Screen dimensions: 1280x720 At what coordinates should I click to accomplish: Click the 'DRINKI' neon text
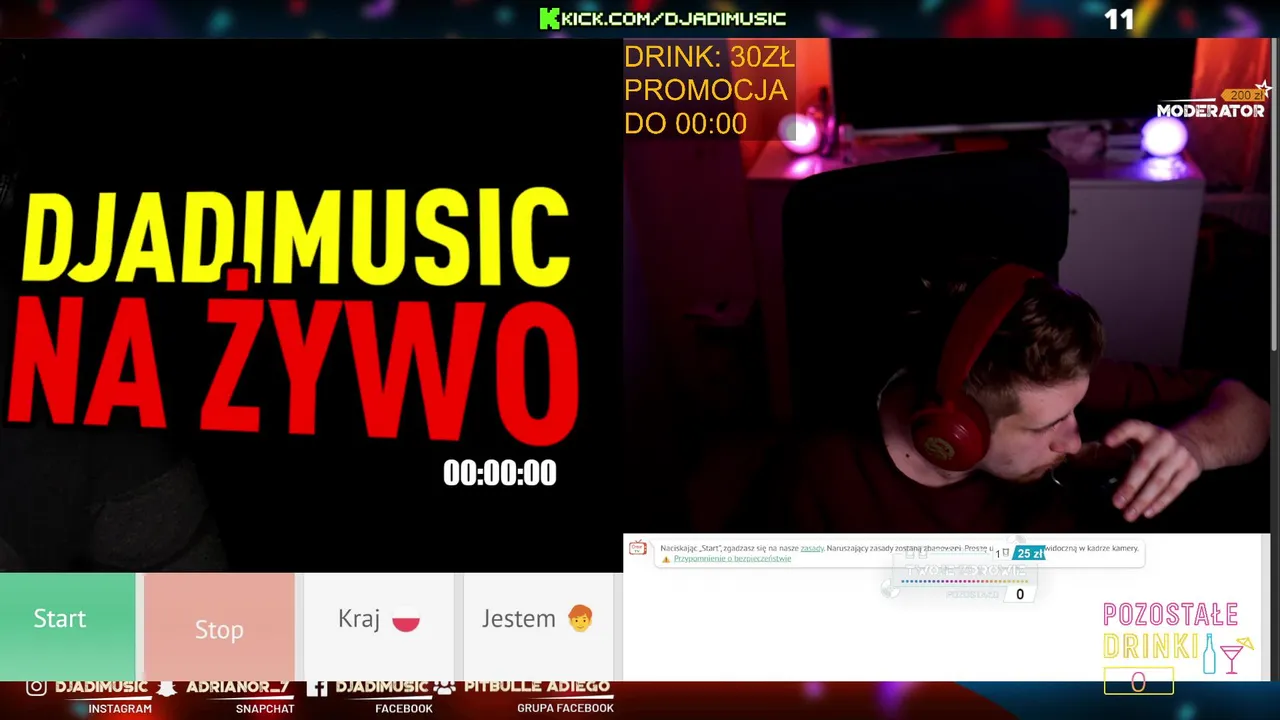tap(1151, 646)
